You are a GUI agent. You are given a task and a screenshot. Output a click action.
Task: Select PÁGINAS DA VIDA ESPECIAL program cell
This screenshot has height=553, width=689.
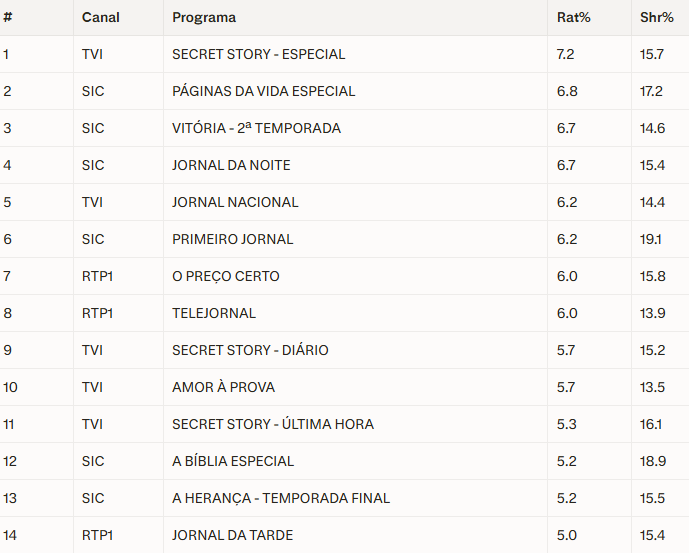tap(263, 91)
